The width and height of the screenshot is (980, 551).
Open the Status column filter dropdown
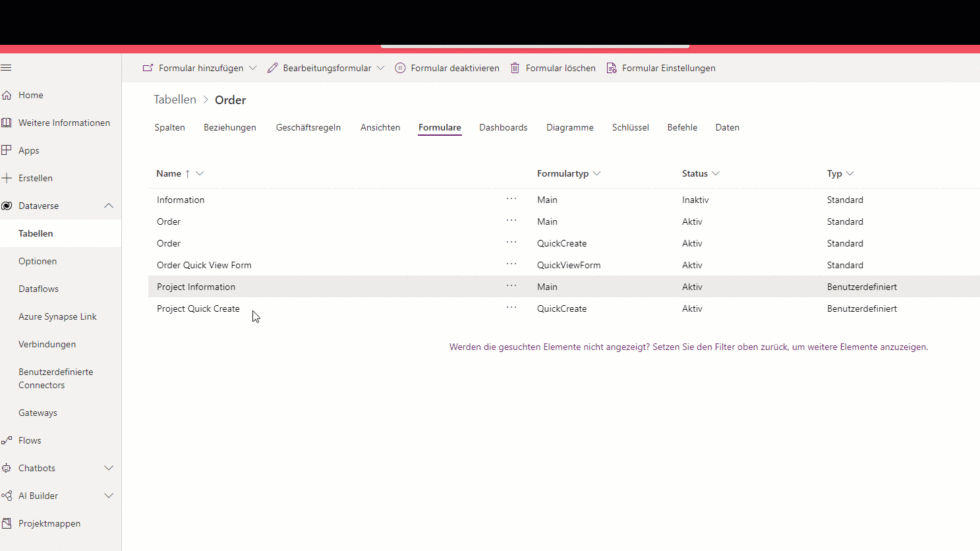[716, 174]
